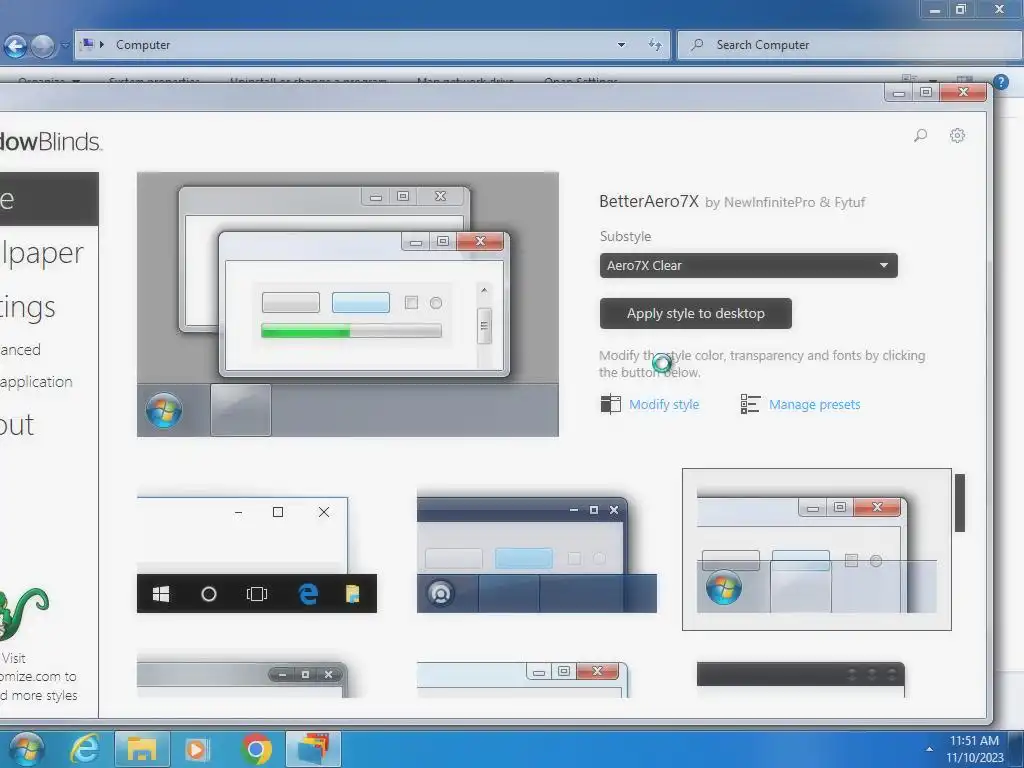Open the Wallpaper tab in sidebar

coord(42,253)
